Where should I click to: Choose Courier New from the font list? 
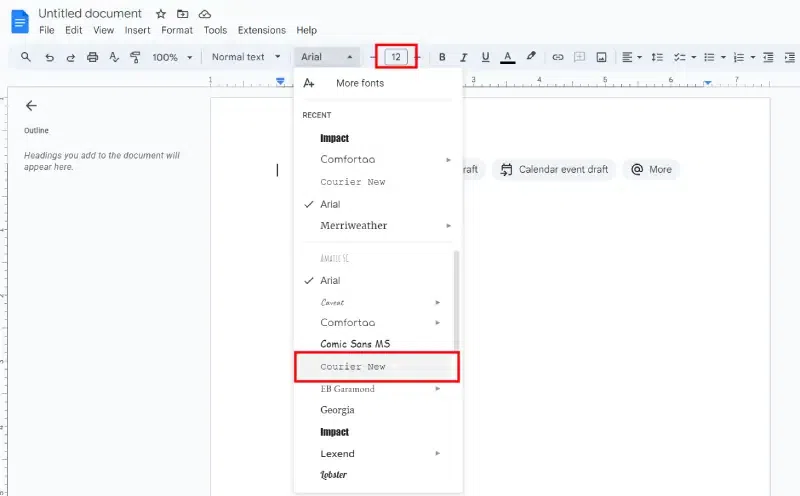[x=377, y=366]
